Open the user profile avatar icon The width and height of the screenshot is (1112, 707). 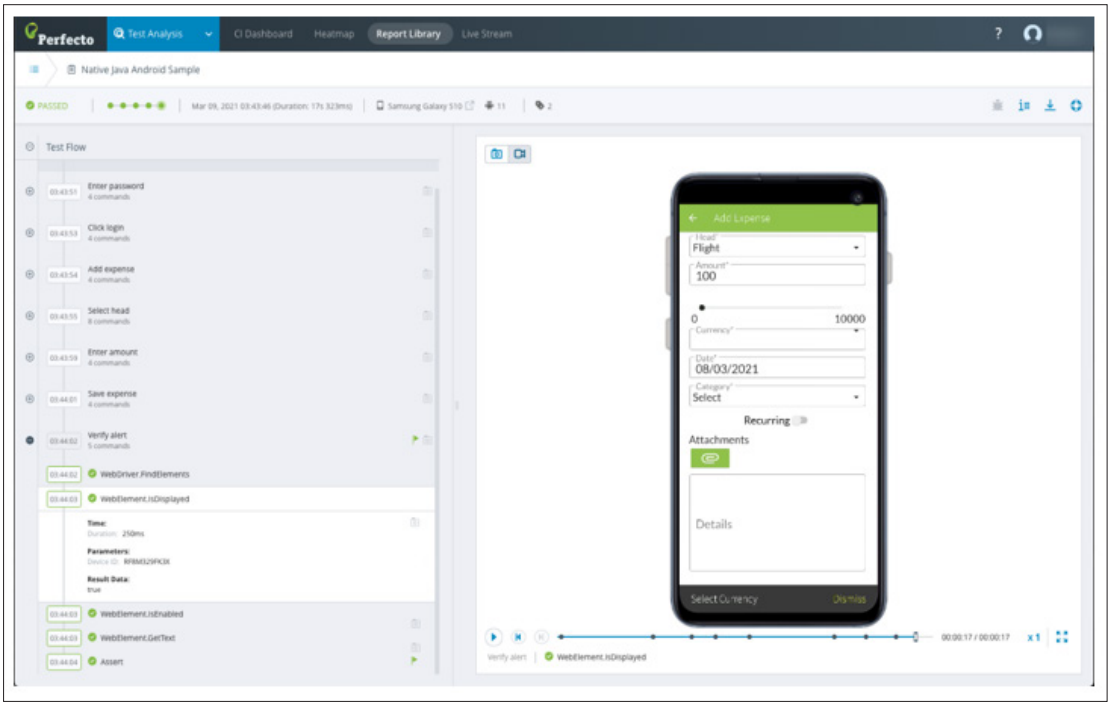tap(1033, 33)
